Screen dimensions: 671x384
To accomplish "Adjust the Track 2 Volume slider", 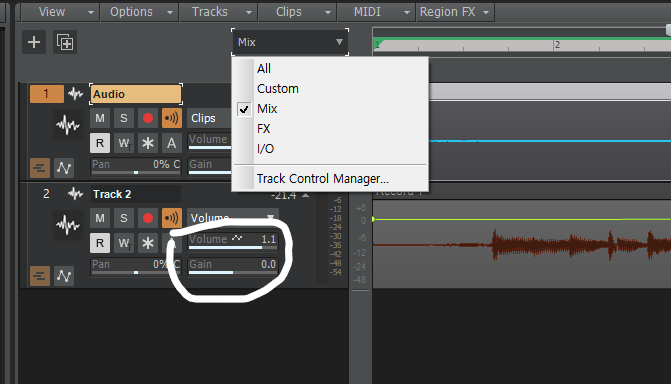I will tap(233, 241).
